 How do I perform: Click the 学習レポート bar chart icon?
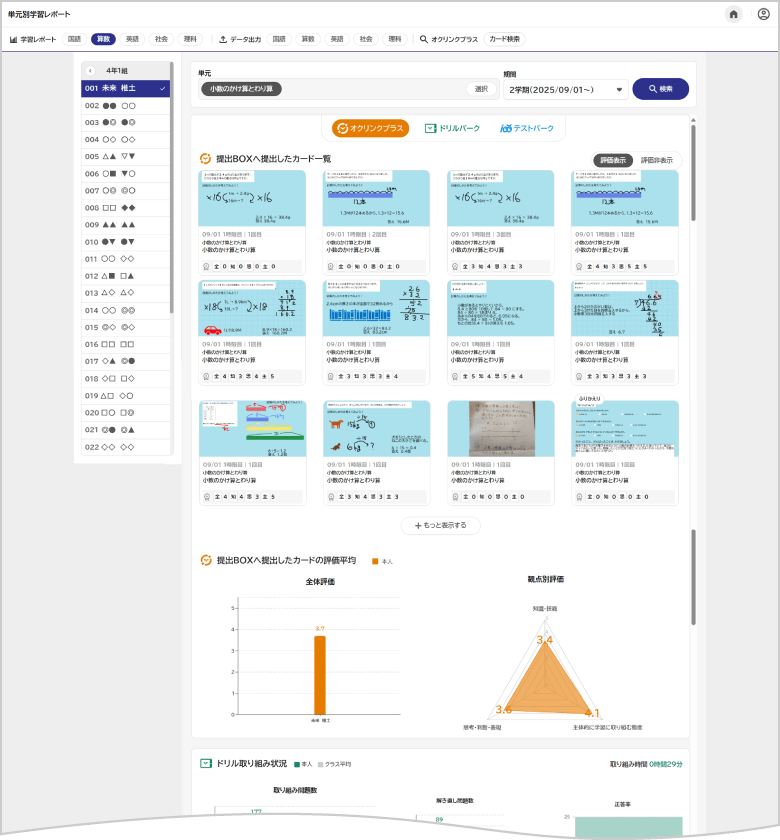[14, 39]
